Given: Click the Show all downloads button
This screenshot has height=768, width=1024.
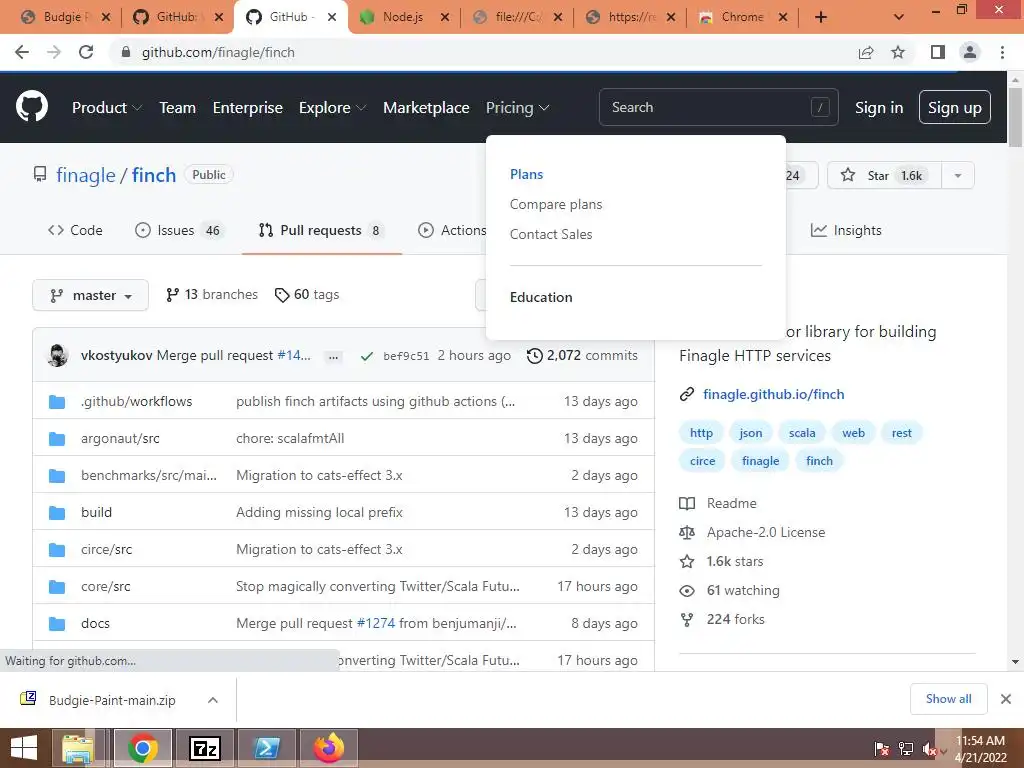Looking at the screenshot, I should [948, 699].
